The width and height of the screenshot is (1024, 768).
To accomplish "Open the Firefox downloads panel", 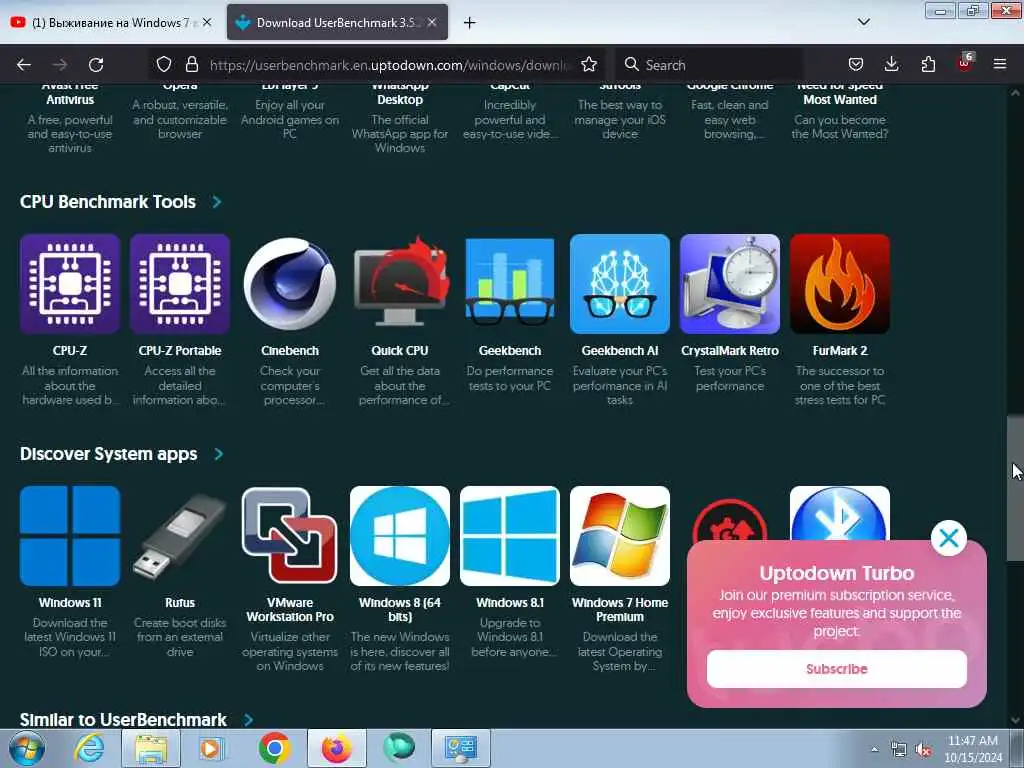I will [891, 64].
